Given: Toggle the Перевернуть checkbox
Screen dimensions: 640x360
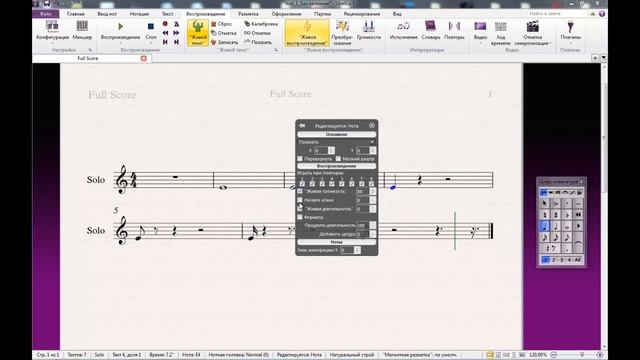Looking at the screenshot, I should 300,158.
